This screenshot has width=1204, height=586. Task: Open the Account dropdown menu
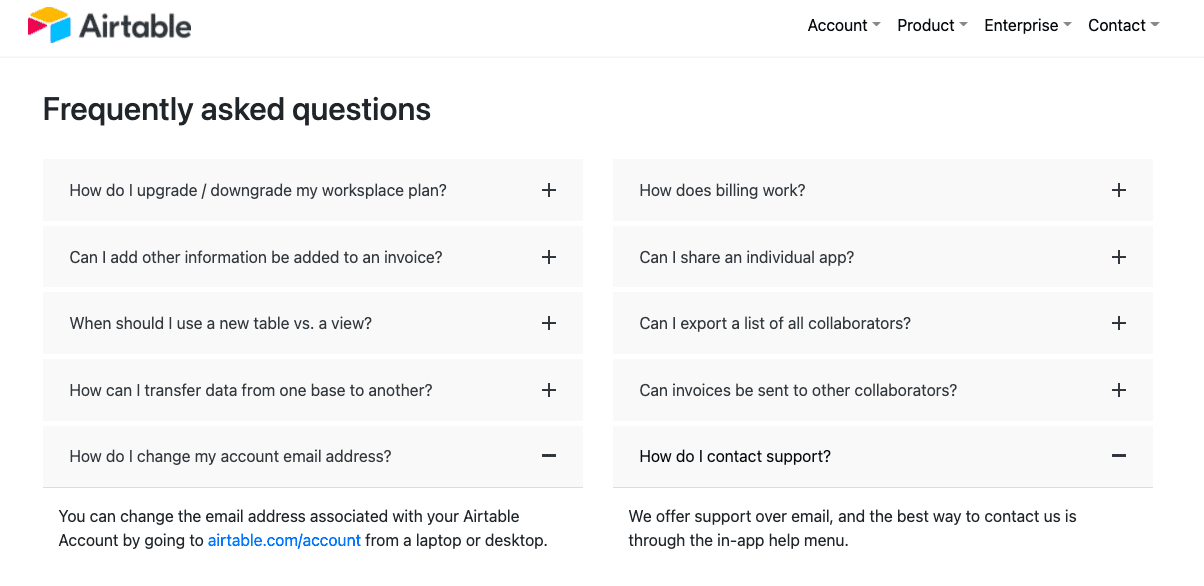click(x=844, y=26)
